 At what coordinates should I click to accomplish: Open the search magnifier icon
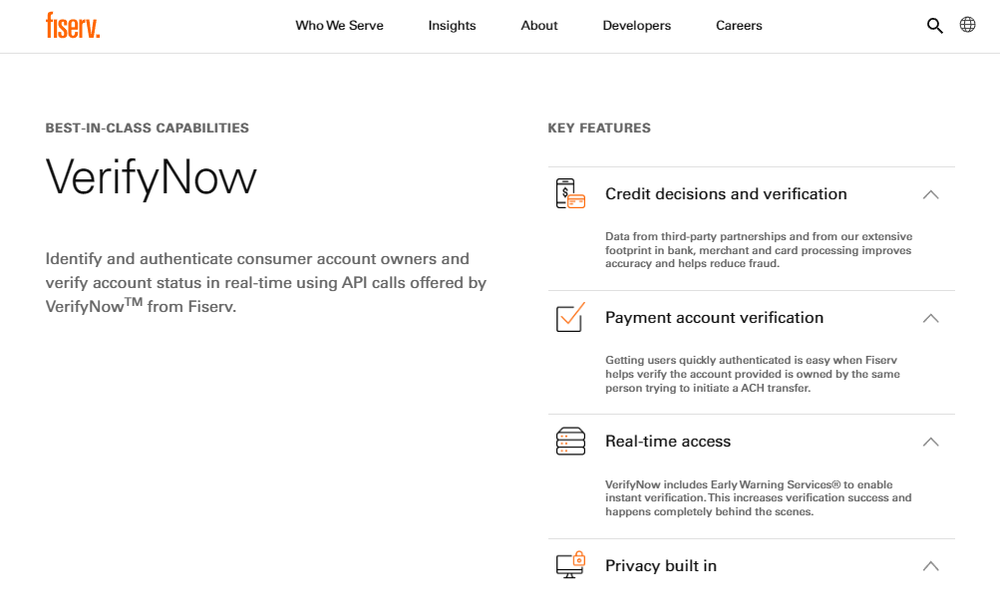(x=934, y=26)
